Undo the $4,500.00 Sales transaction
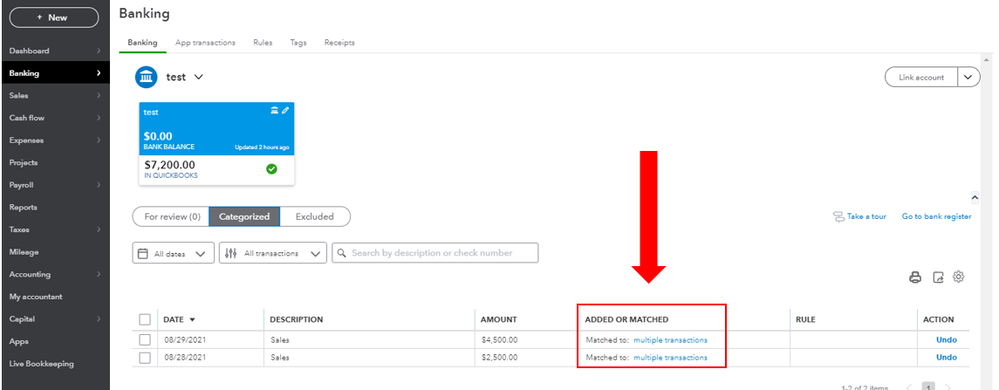The image size is (999, 390). 946,340
